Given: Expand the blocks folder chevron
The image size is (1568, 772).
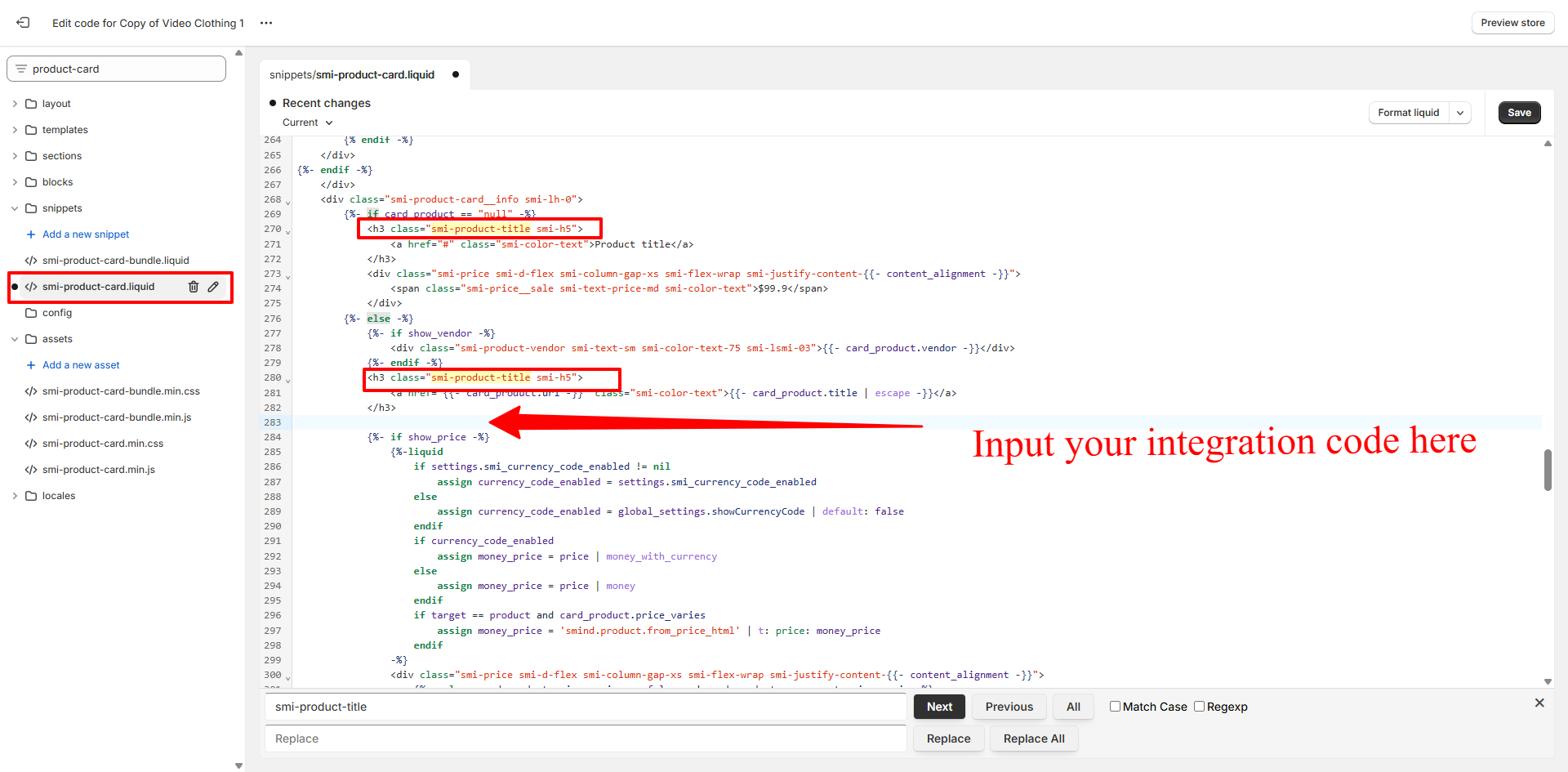Looking at the screenshot, I should point(15,182).
